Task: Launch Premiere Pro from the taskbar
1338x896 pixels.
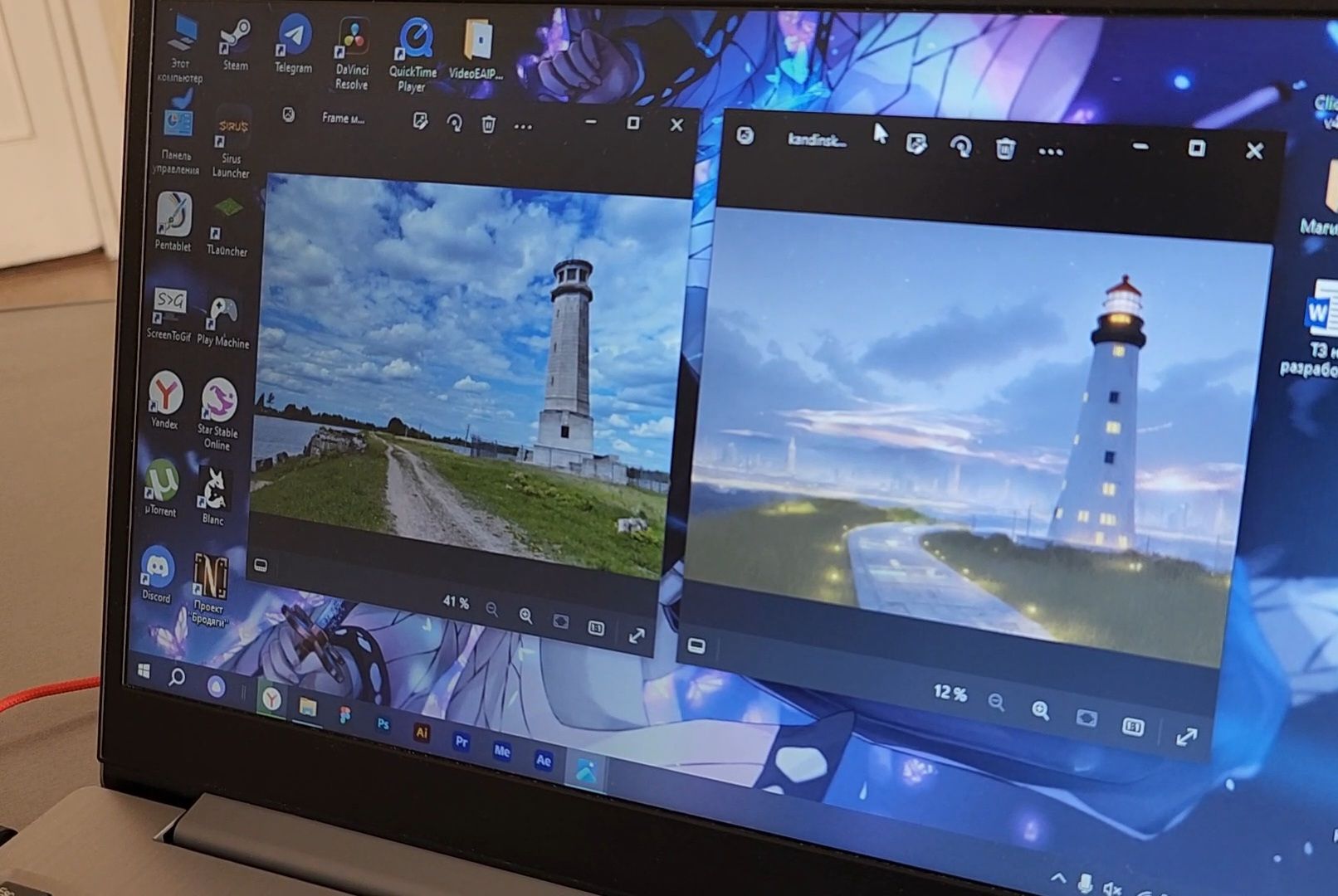Action: [x=461, y=742]
